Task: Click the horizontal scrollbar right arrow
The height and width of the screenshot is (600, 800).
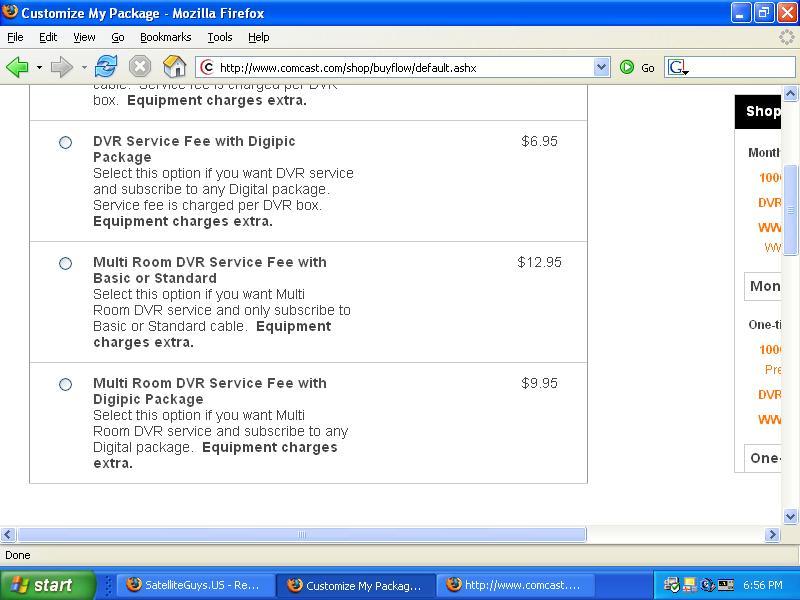Action: pyautogui.click(x=772, y=534)
